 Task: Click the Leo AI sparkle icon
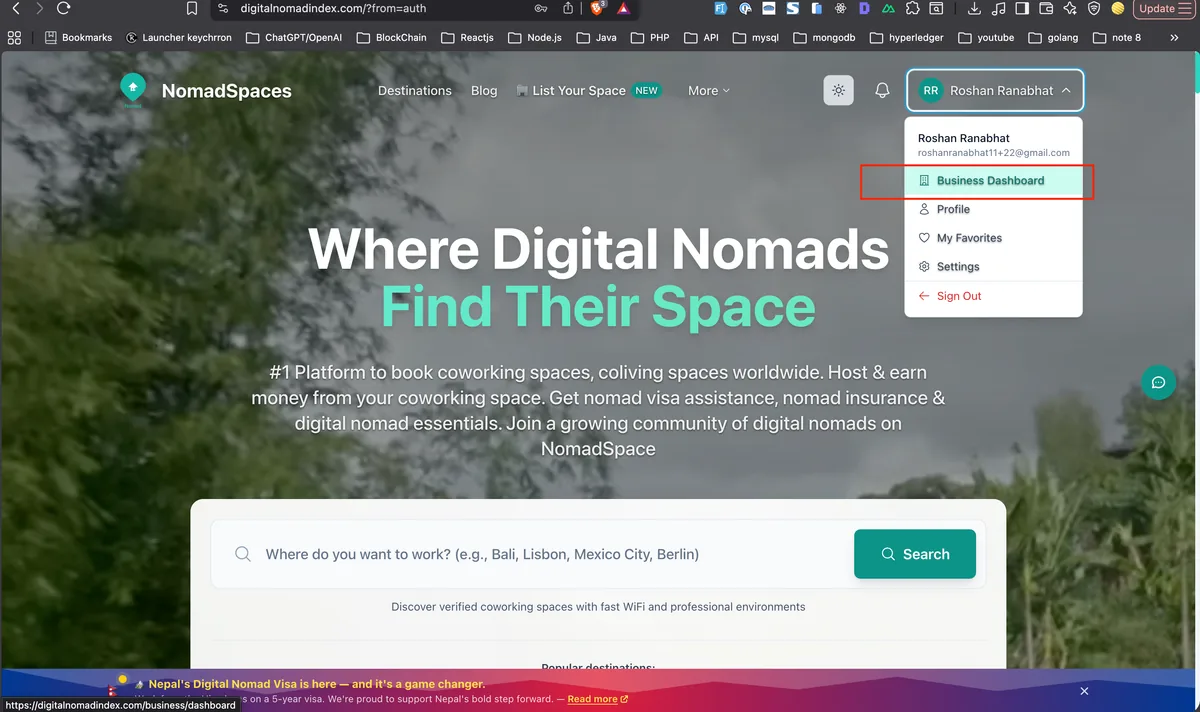1070,9
